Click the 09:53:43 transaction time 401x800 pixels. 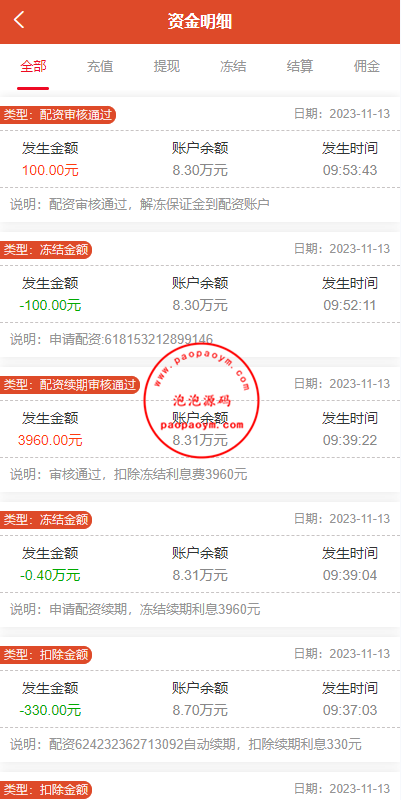(x=350, y=170)
